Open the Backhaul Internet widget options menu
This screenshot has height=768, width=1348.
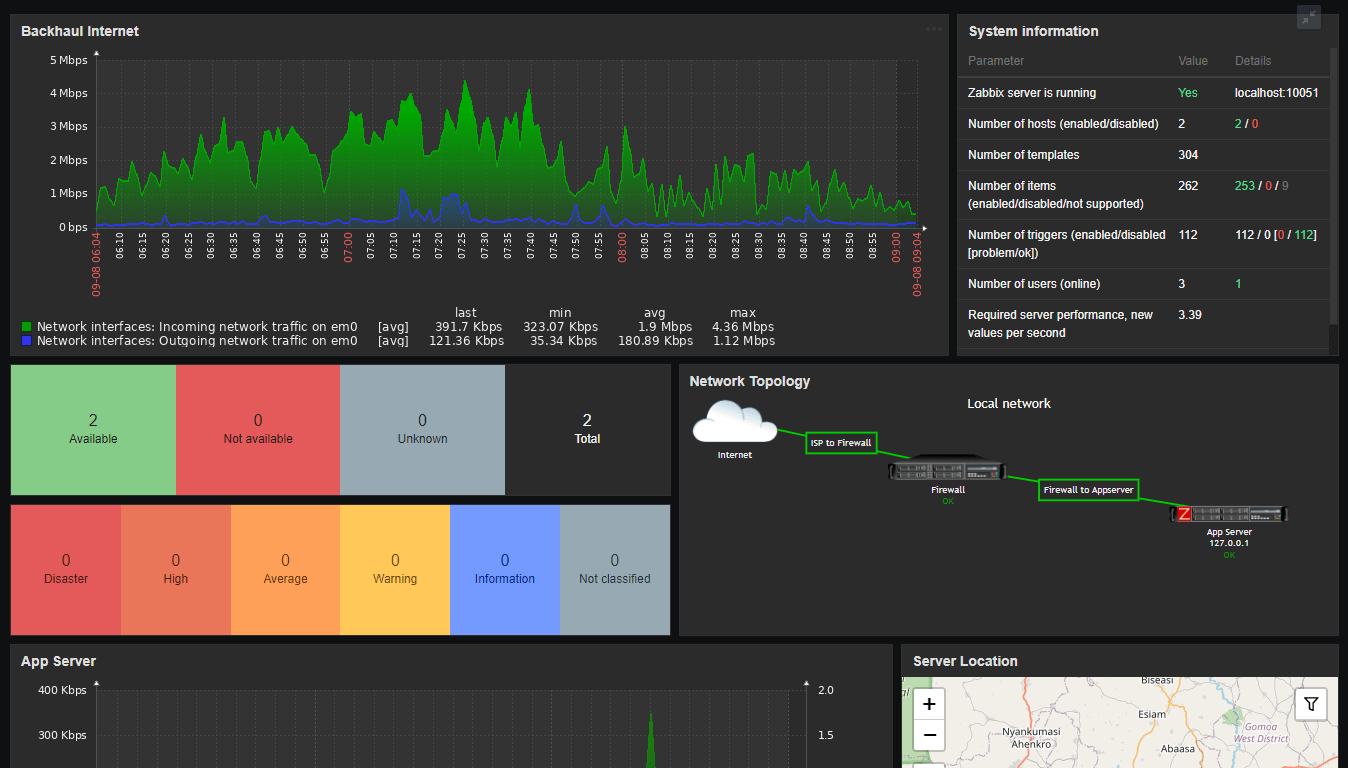pos(934,29)
